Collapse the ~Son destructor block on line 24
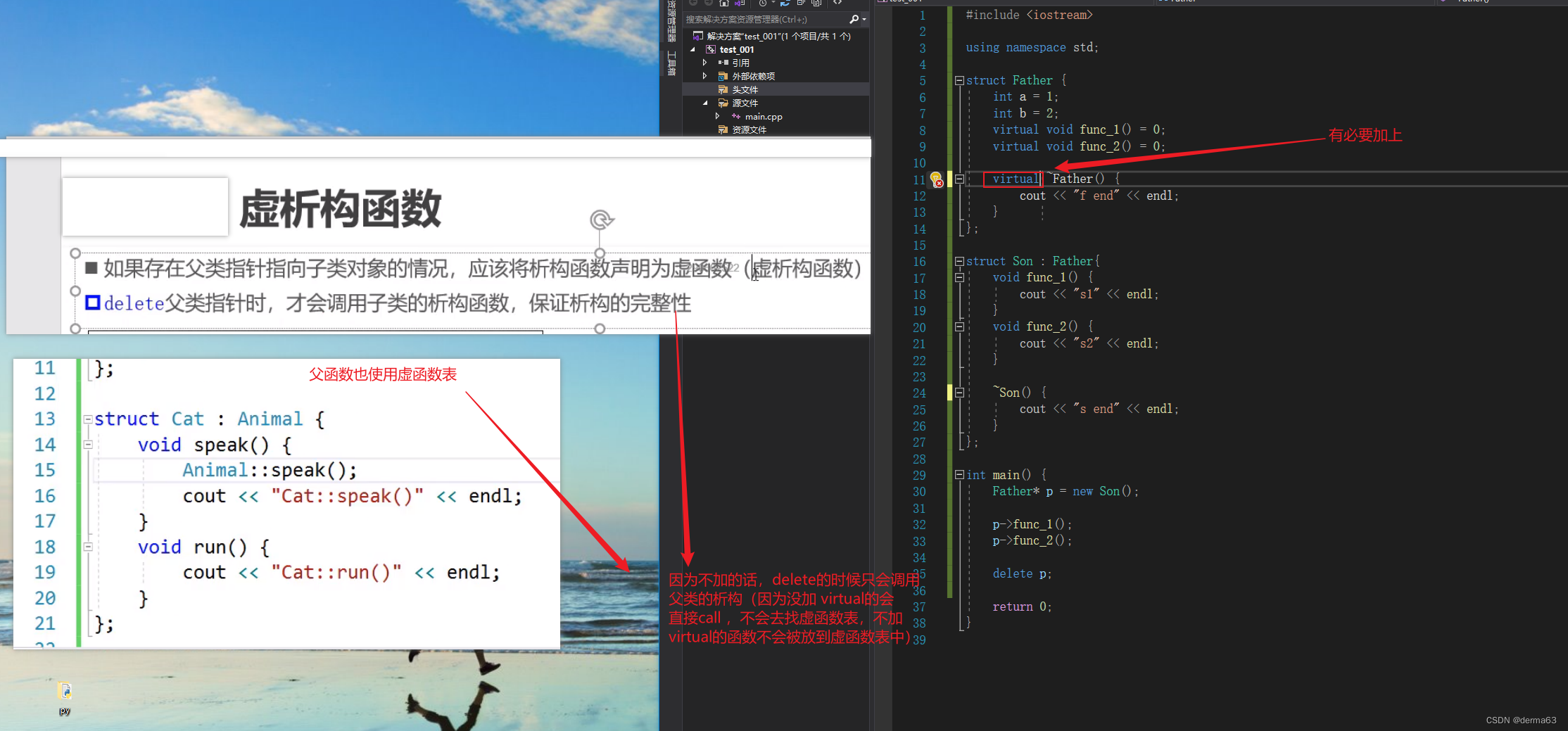This screenshot has height=731, width=1568. 959,393
